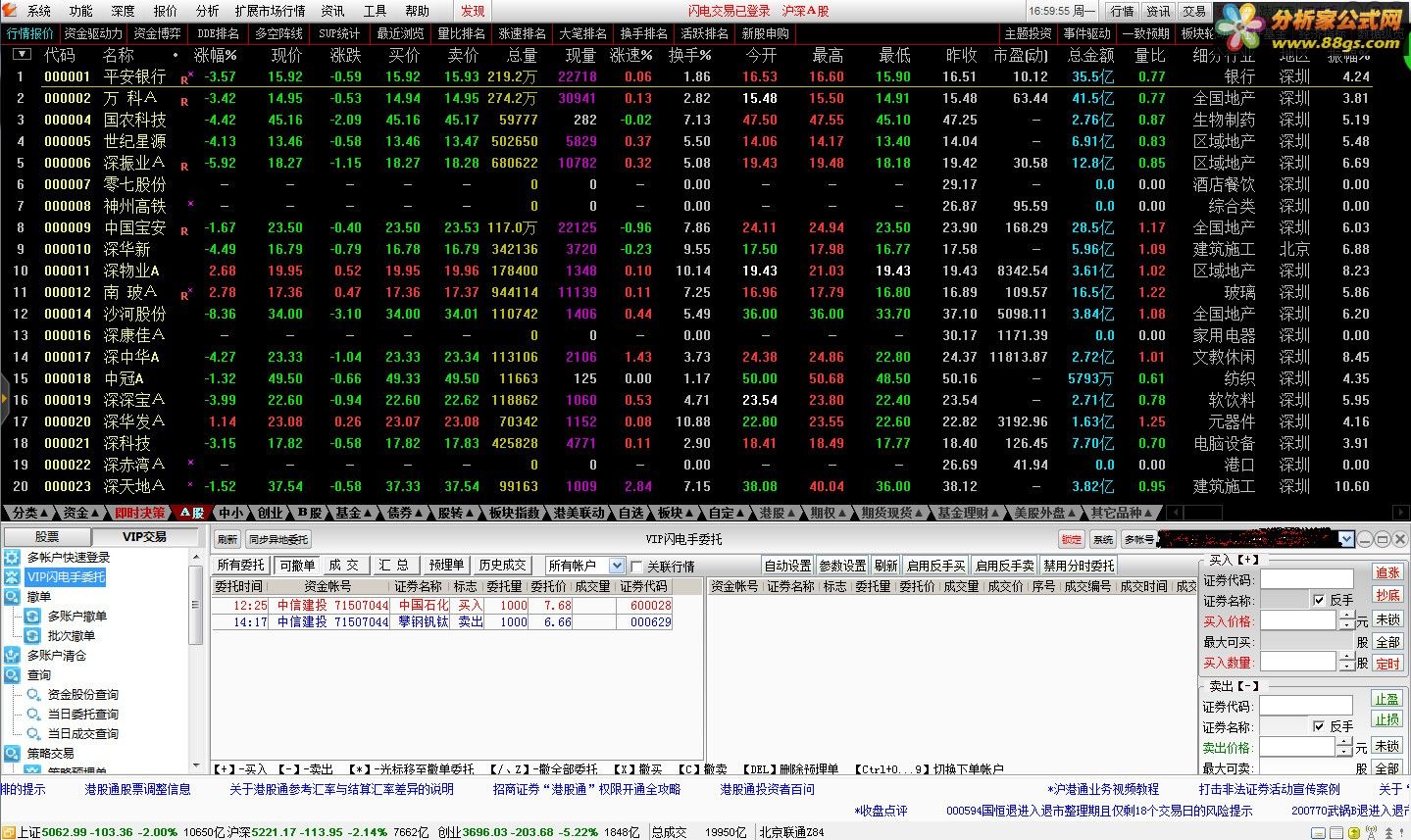
Task: Increase buy price with stepper
Action: pos(1345,616)
